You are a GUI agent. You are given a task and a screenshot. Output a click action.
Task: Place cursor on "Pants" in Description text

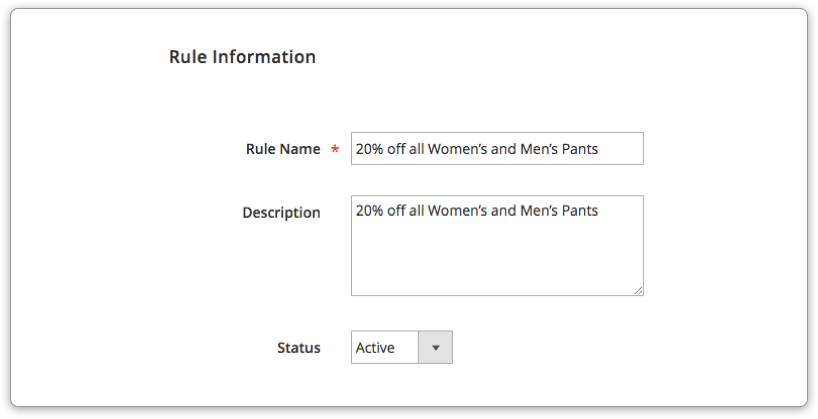pyautogui.click(x=580, y=211)
